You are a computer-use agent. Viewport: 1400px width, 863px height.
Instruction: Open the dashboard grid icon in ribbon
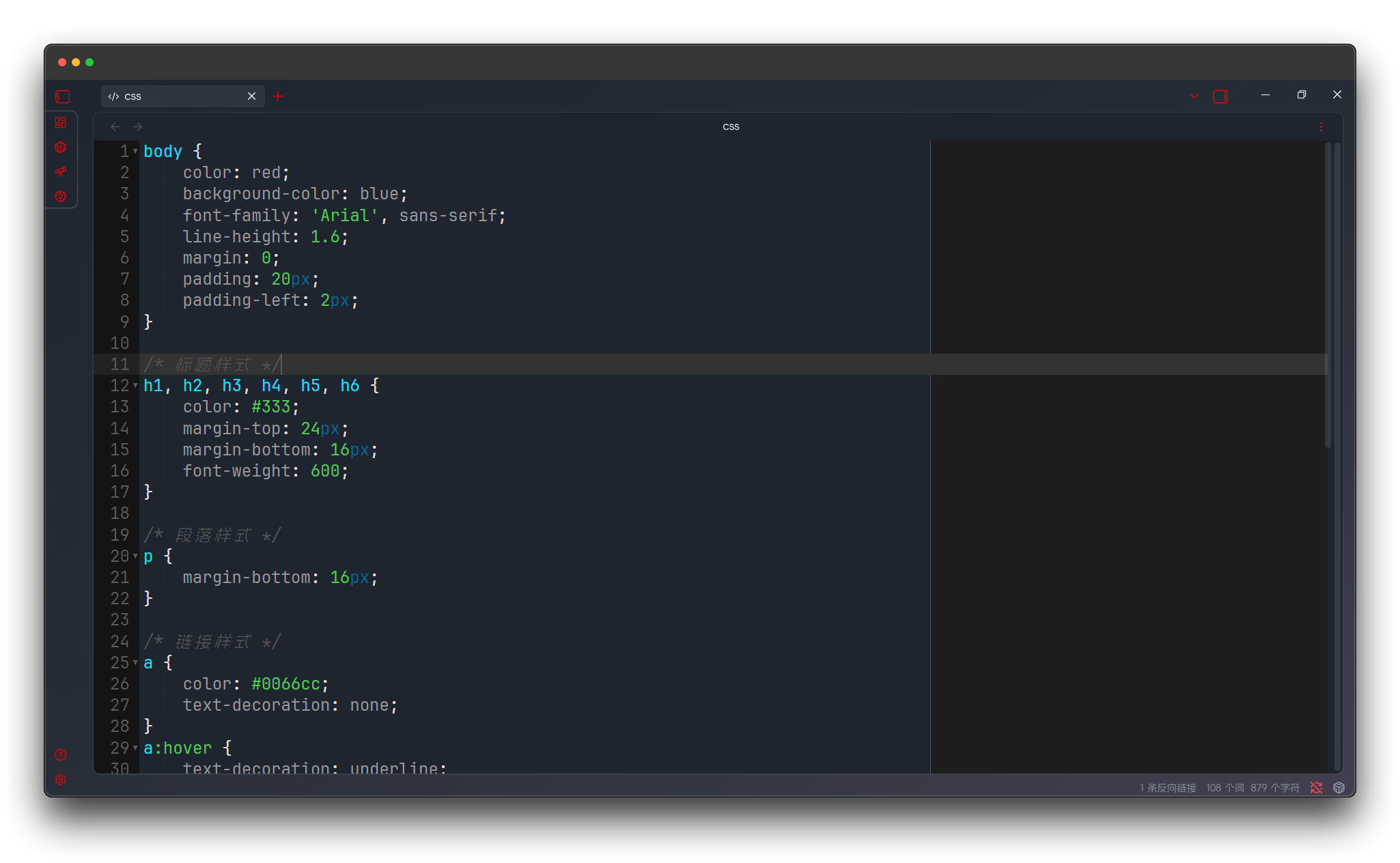tap(61, 123)
